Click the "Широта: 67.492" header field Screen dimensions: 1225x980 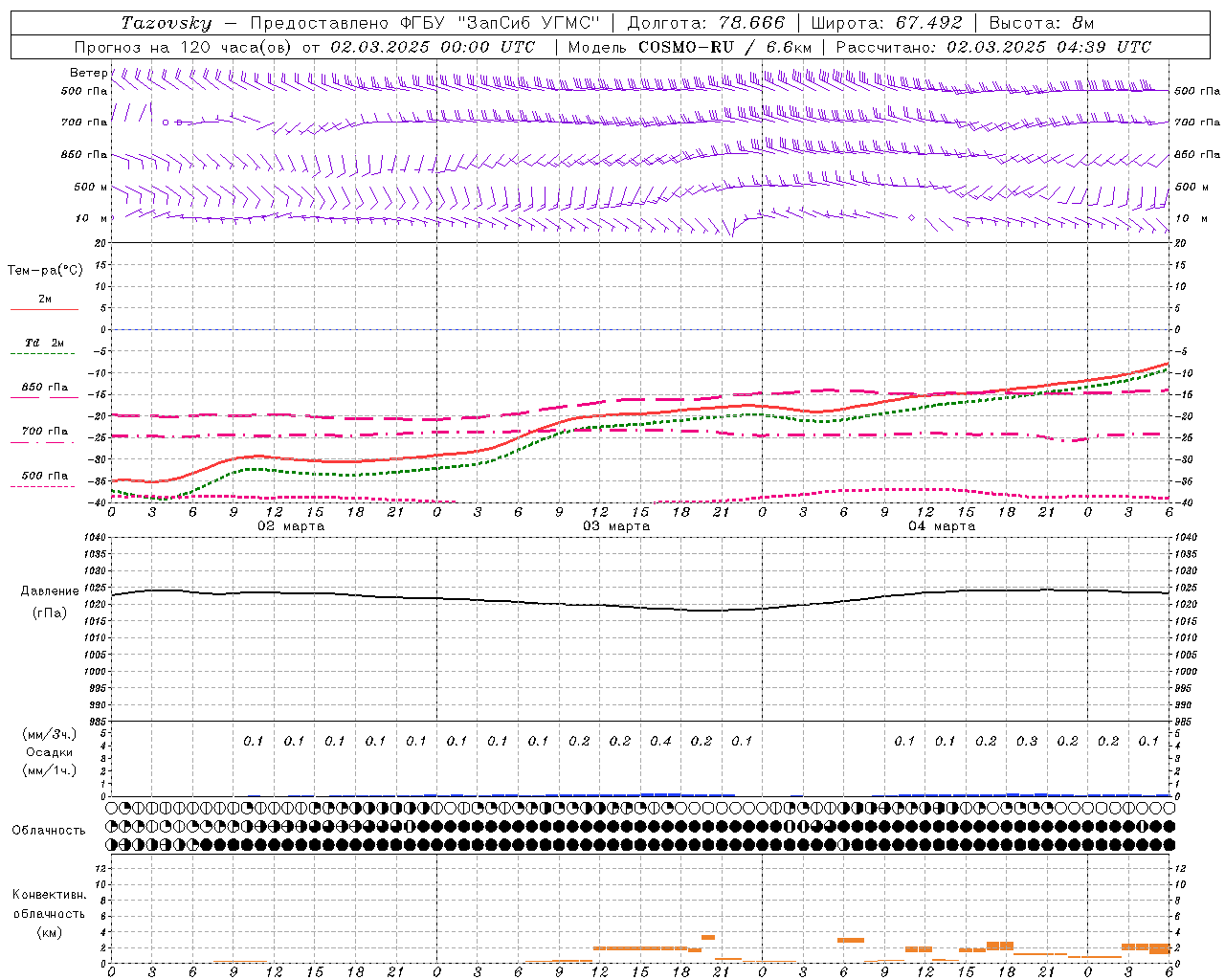[885, 23]
